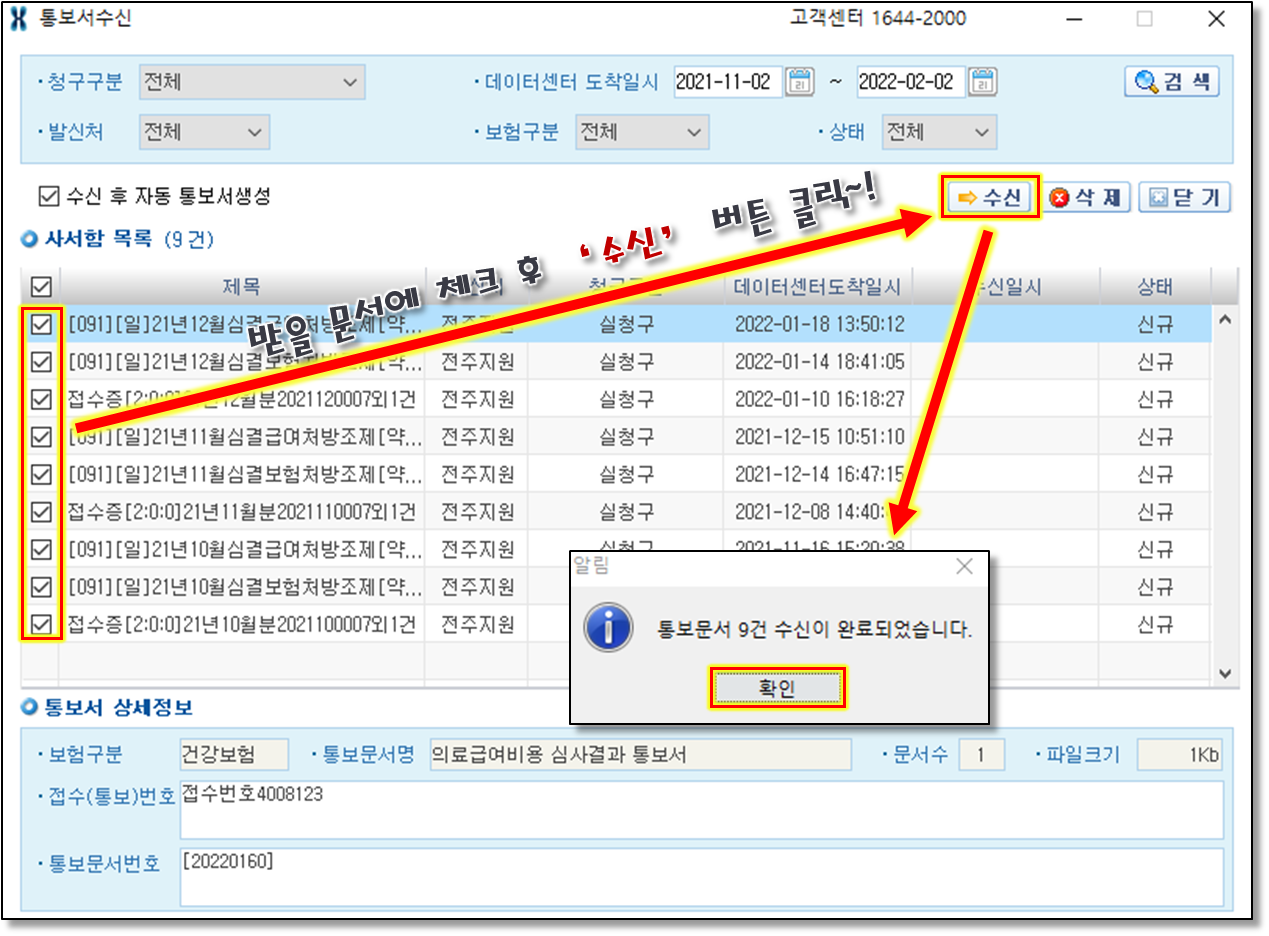Click the 닫기 (close) button

(x=1185, y=198)
